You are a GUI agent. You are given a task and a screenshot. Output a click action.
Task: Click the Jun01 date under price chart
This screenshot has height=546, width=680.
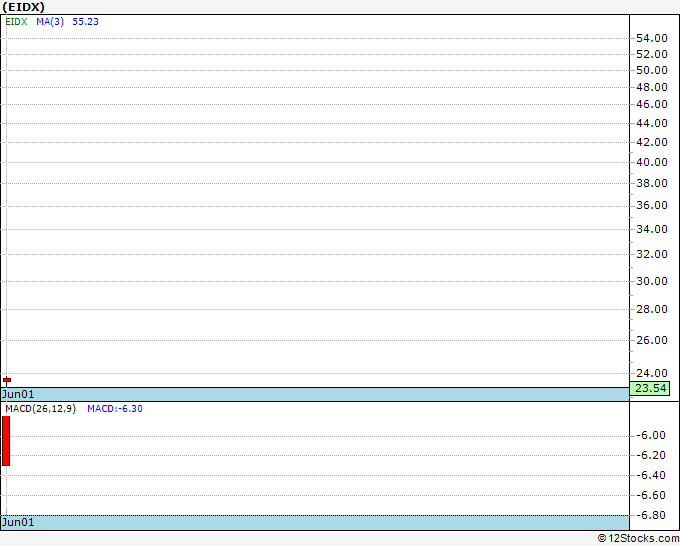pyautogui.click(x=18, y=394)
